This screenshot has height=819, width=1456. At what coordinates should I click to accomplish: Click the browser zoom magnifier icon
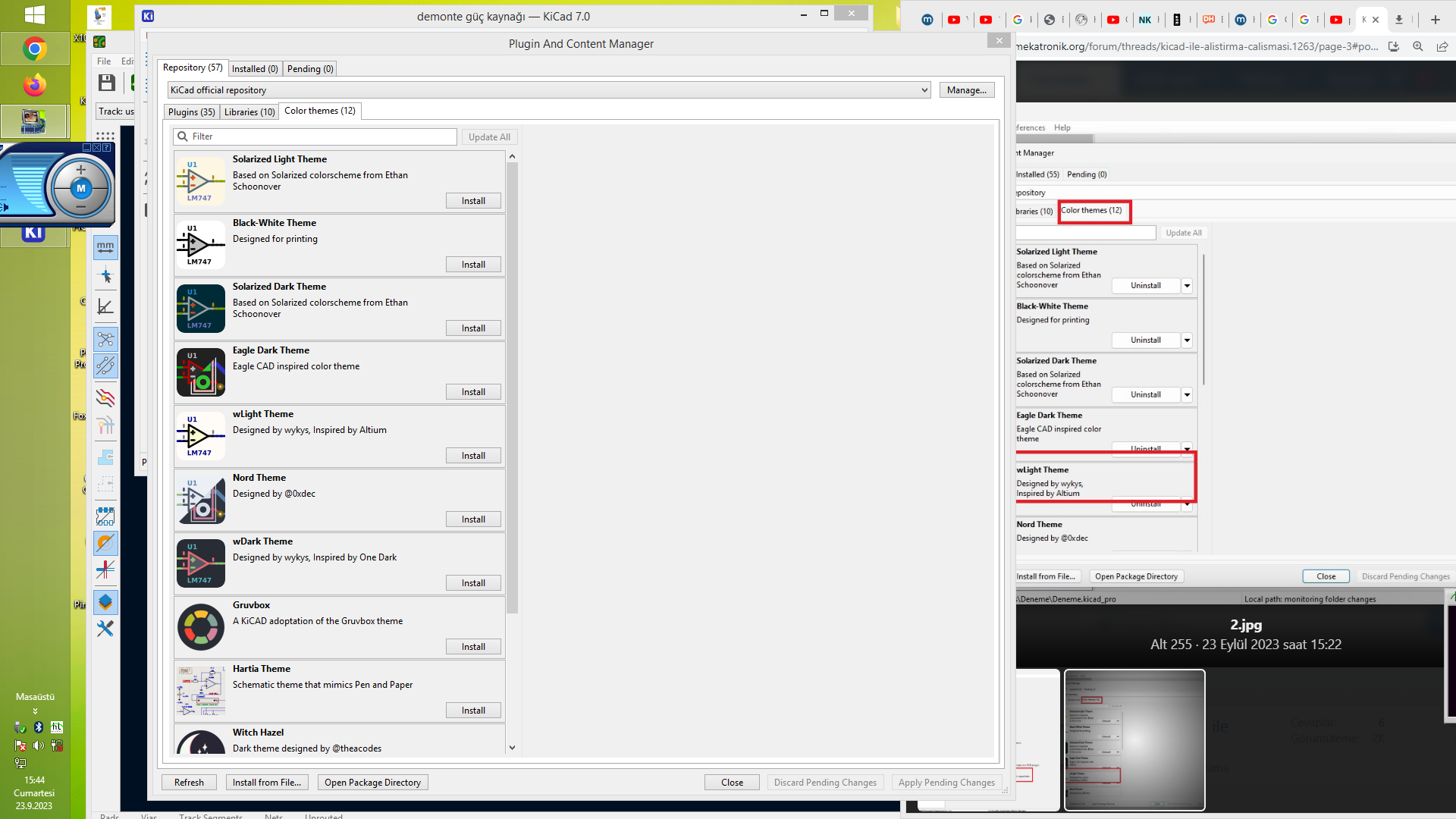[x=1417, y=46]
